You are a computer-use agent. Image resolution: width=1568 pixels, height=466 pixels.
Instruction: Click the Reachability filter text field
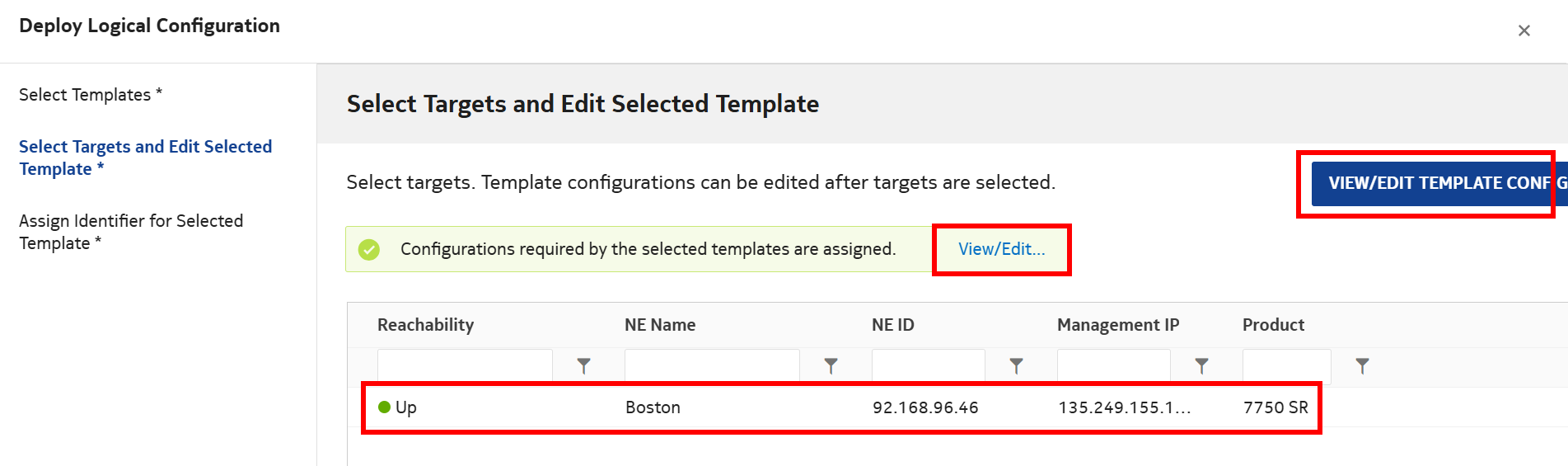coord(465,365)
